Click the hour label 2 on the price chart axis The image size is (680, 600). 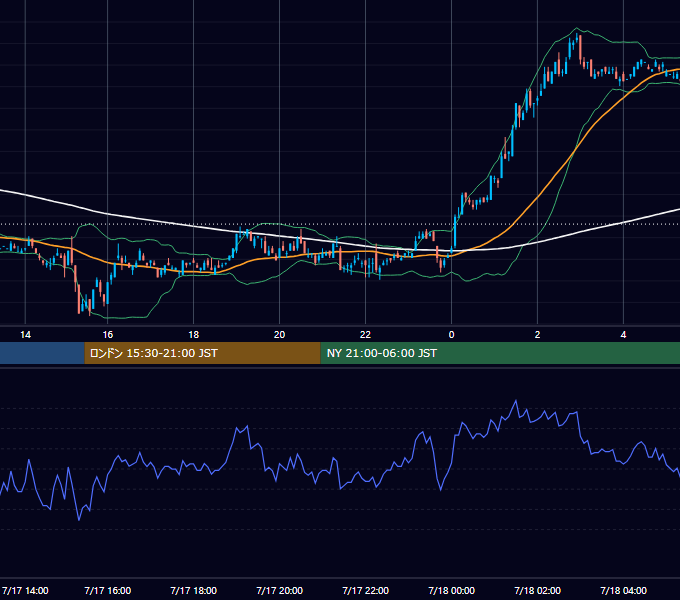[537, 335]
